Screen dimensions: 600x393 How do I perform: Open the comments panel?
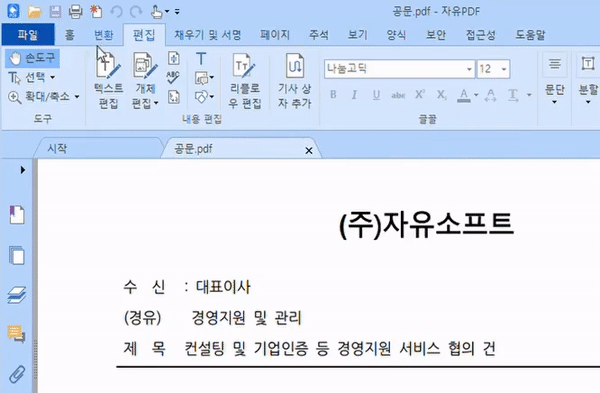coord(16,334)
